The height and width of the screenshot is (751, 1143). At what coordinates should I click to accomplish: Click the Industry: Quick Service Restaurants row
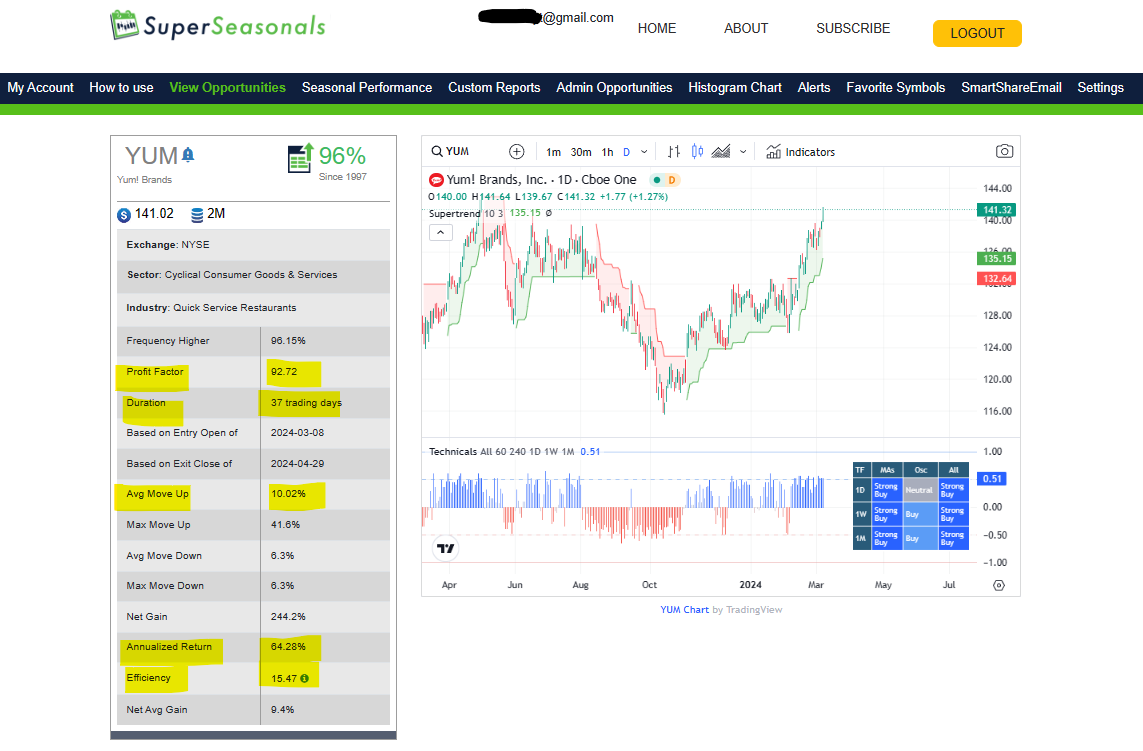pos(253,308)
